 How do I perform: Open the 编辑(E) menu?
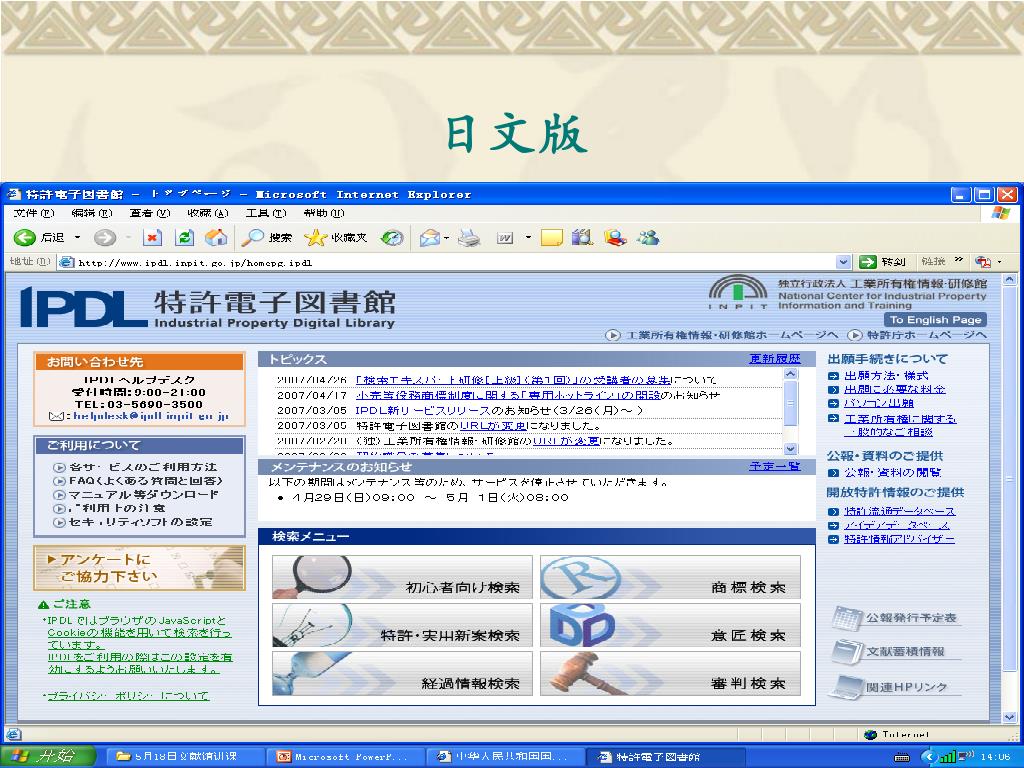[x=91, y=213]
